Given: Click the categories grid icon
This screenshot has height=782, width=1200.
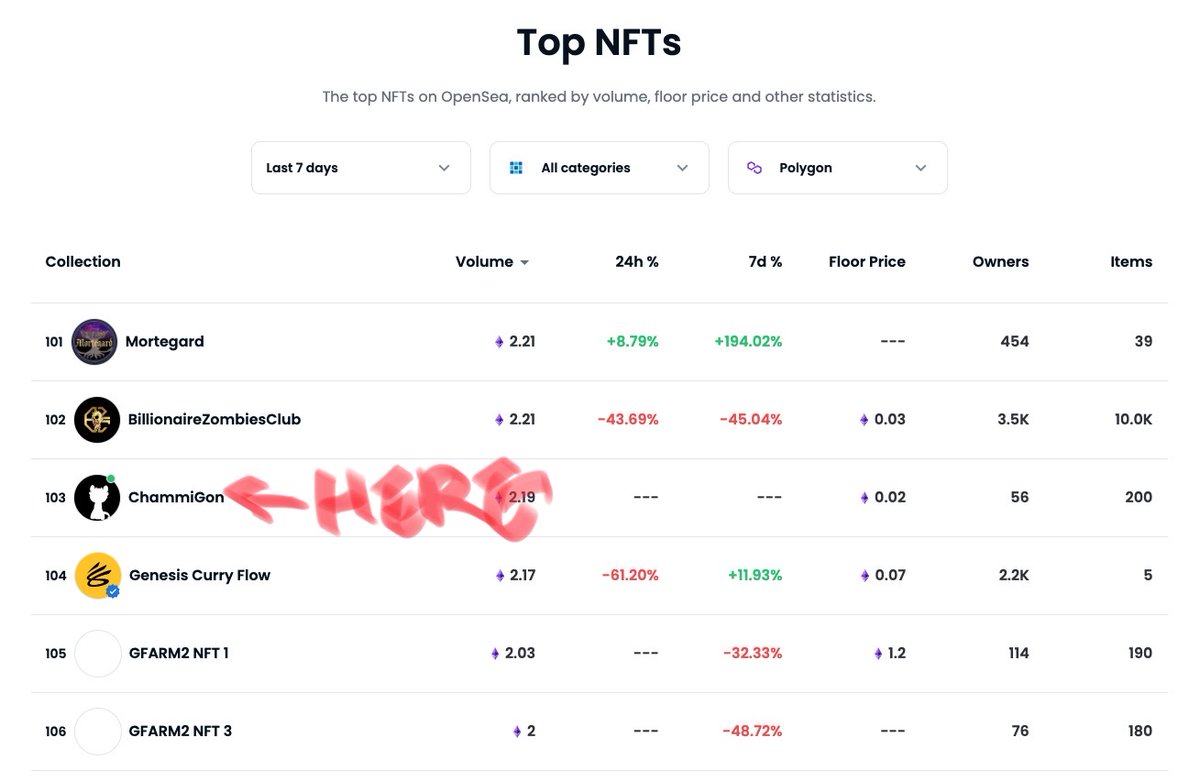Looking at the screenshot, I should pos(516,167).
